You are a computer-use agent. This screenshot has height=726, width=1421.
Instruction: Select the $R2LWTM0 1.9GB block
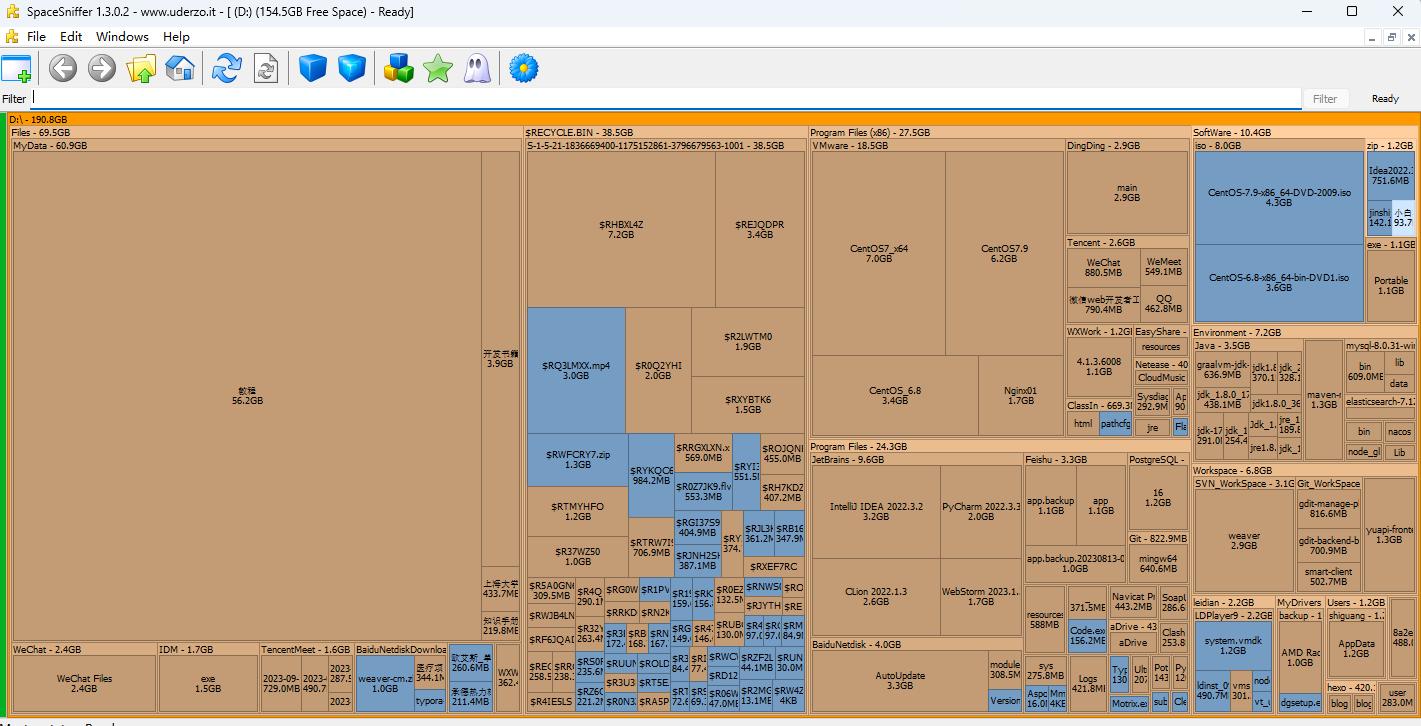pyautogui.click(x=748, y=341)
